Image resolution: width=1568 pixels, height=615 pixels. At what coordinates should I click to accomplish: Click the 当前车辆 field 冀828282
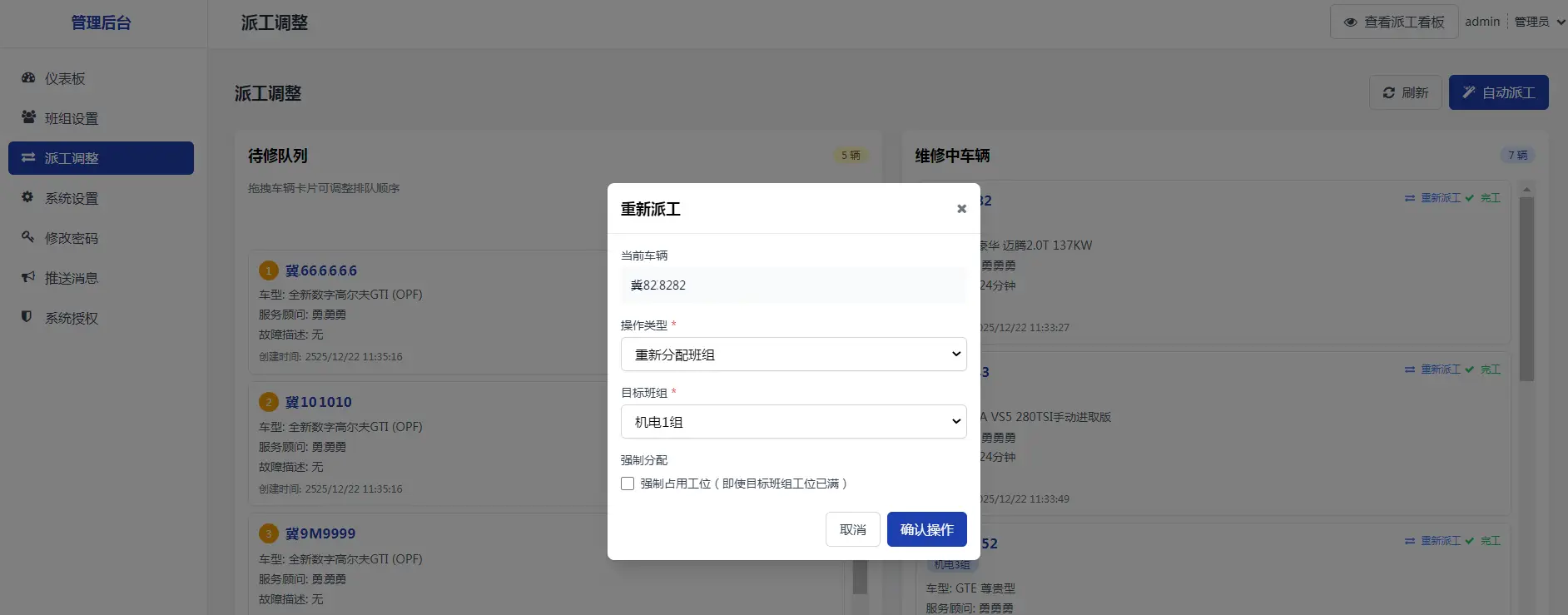coord(793,285)
